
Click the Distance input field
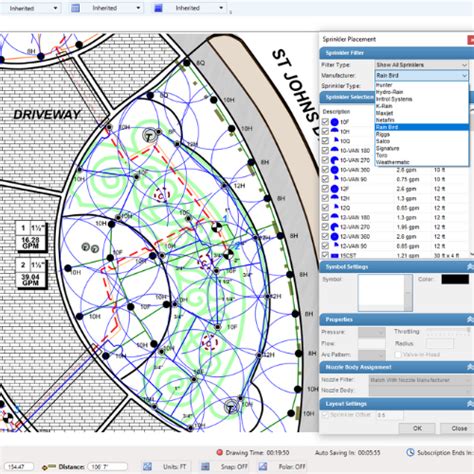pos(108,467)
